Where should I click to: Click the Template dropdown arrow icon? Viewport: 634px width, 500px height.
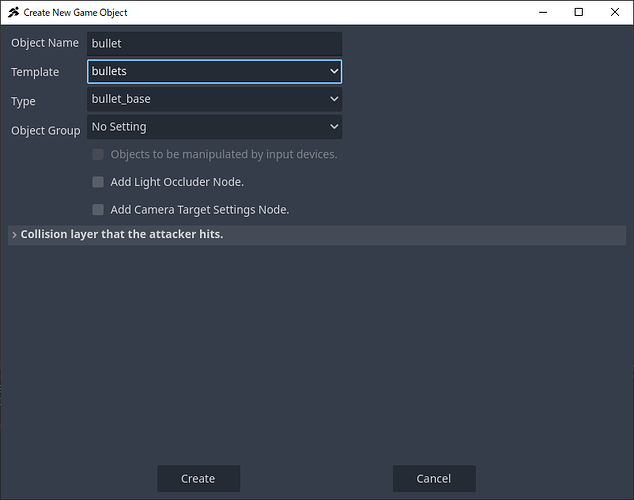tap(334, 72)
